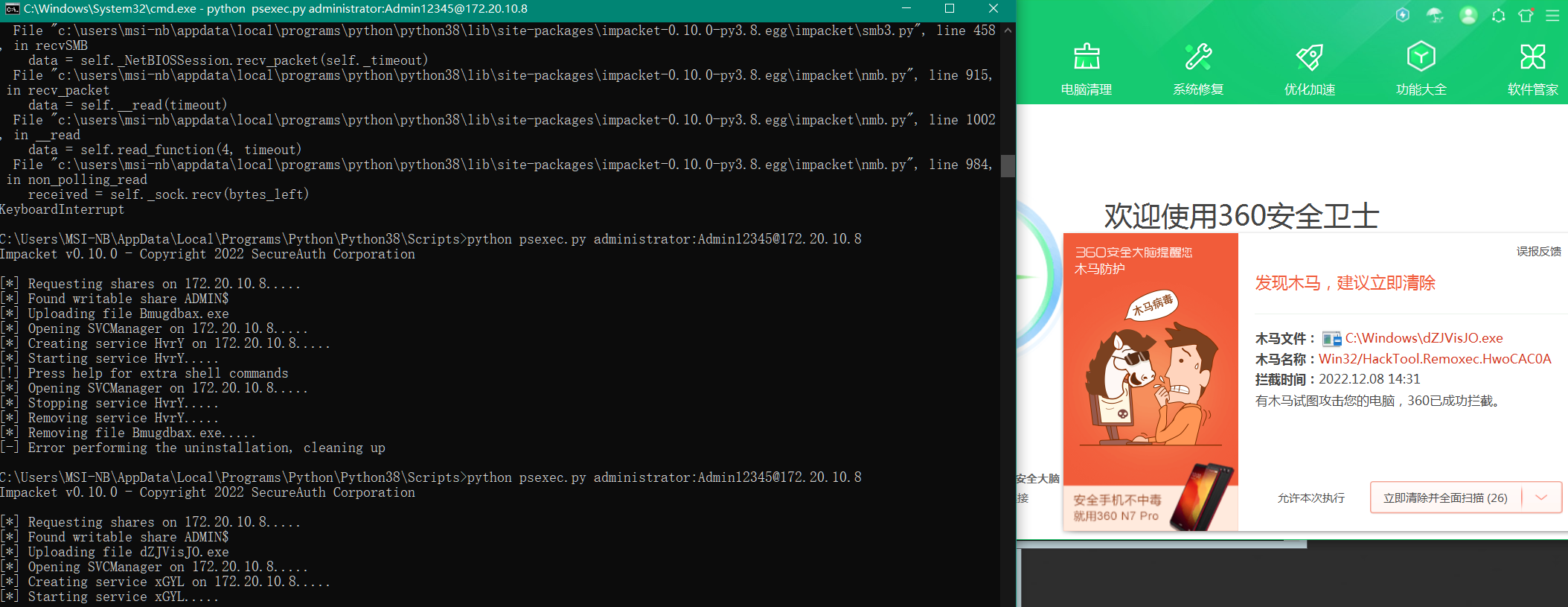Viewport: 1568px width, 607px height.
Task: Click the umbrella icon in 360 header
Action: [1435, 15]
